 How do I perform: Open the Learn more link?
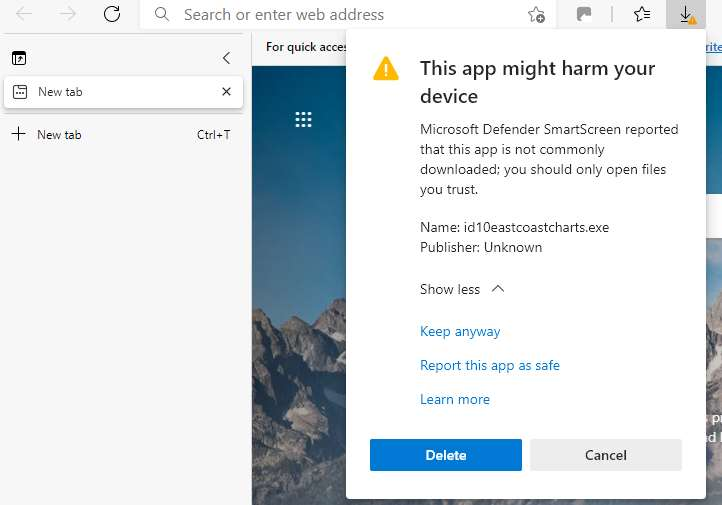(454, 399)
